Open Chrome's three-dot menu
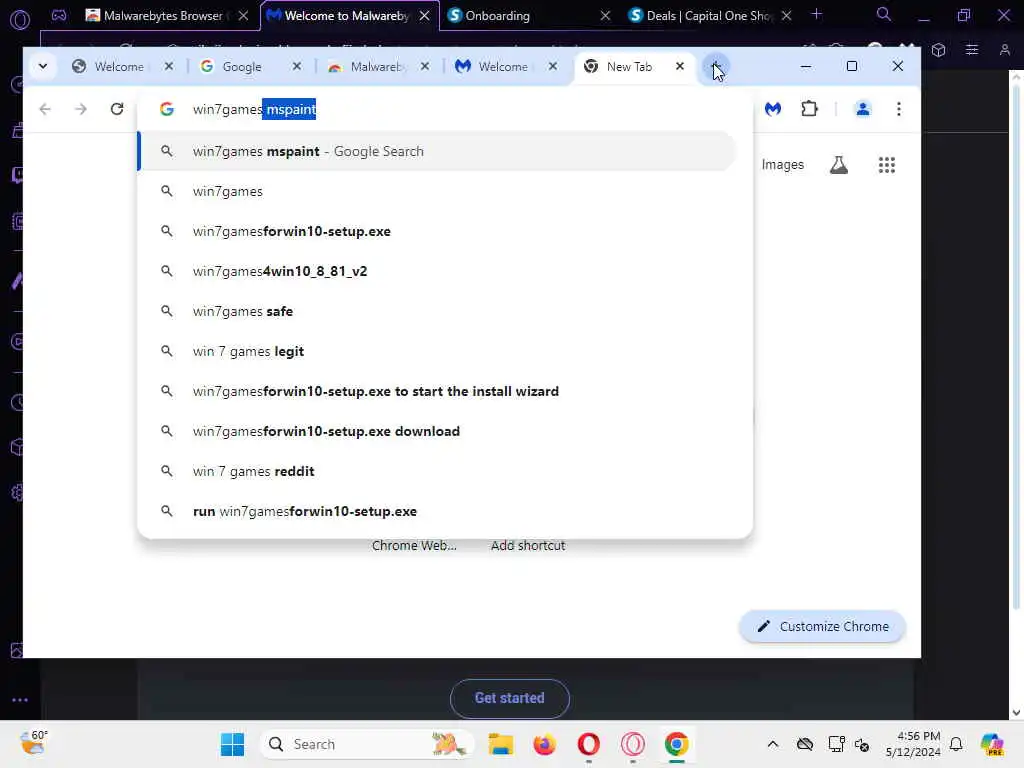This screenshot has width=1024, height=768. pyautogui.click(x=899, y=109)
